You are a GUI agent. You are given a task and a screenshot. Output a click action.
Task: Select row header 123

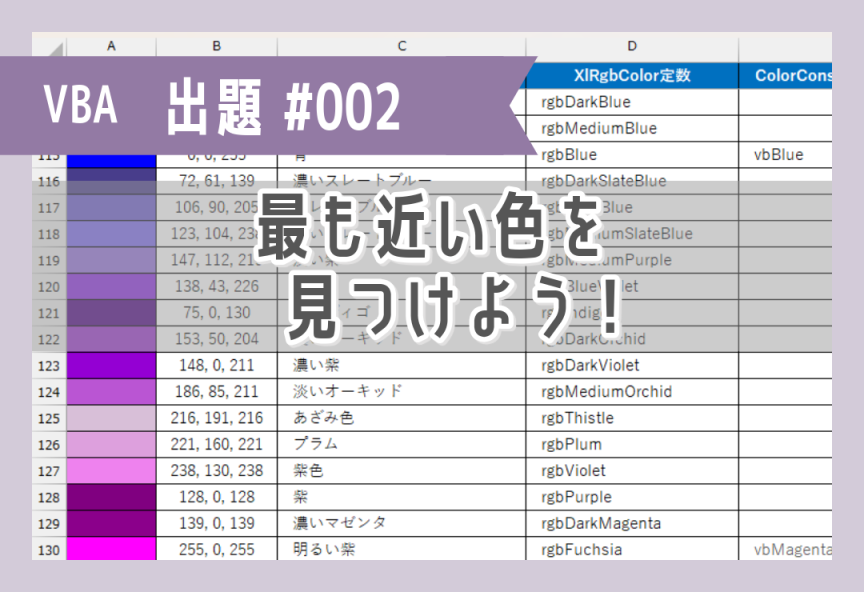pyautogui.click(x=49, y=365)
